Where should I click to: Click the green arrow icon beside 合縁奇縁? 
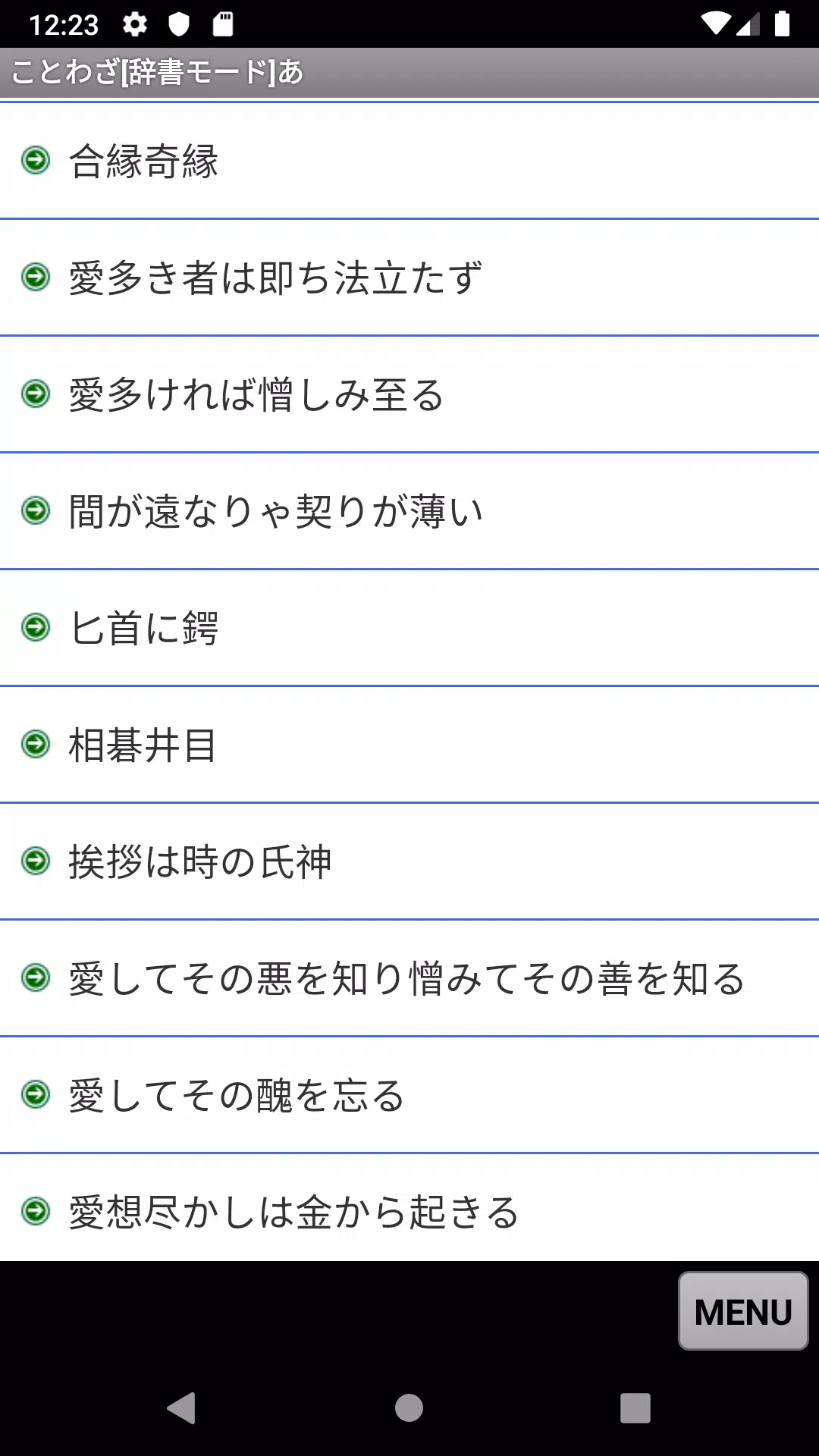coord(36,160)
